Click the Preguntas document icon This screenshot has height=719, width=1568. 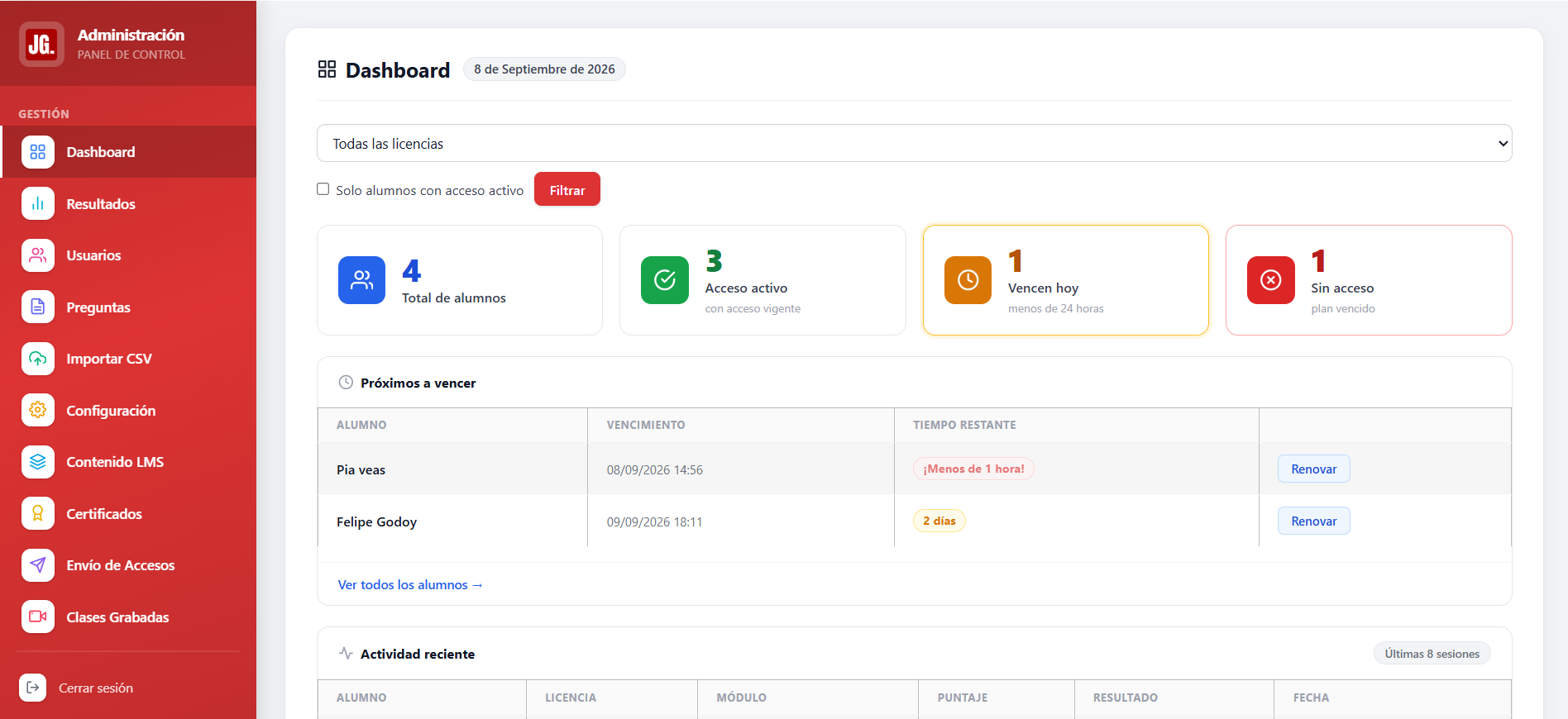coord(38,307)
